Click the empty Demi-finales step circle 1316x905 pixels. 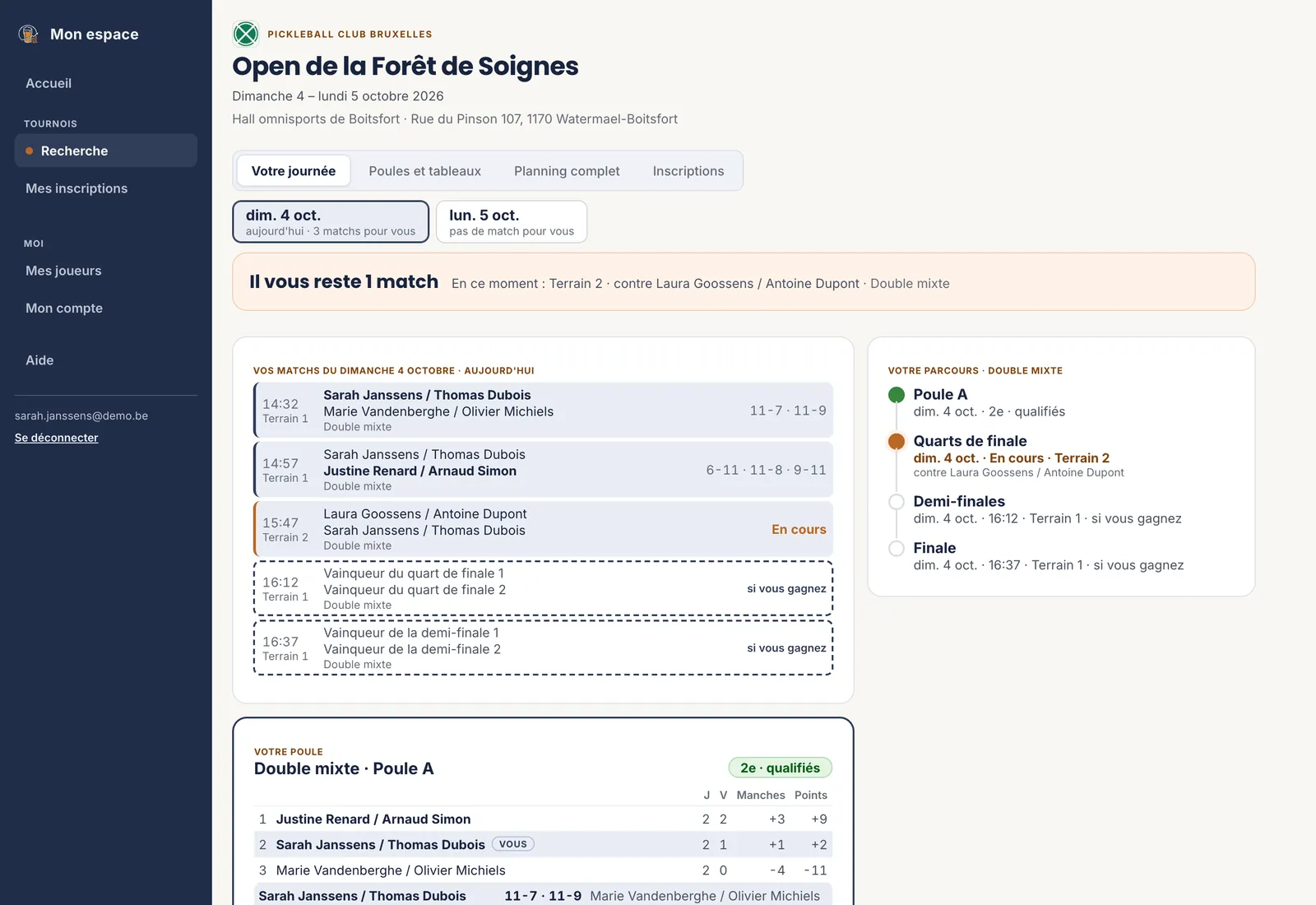897,502
